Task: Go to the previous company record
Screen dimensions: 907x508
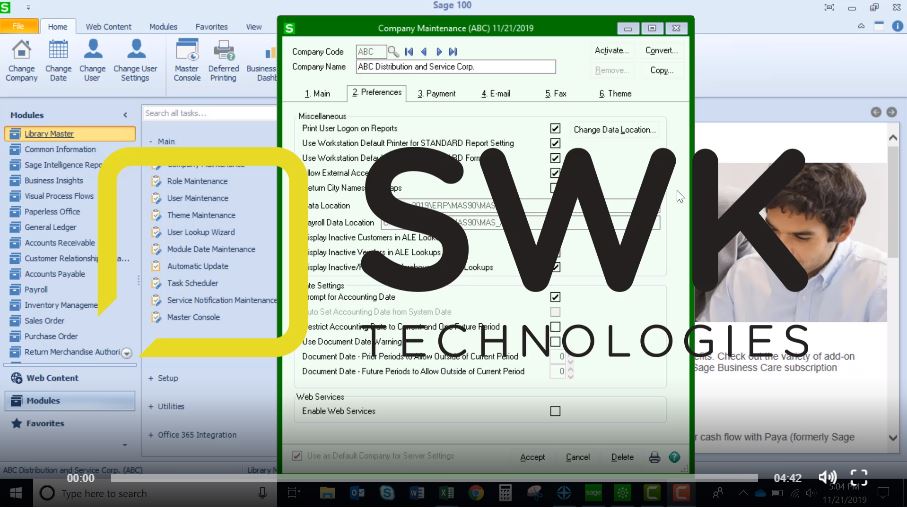Action: click(424, 51)
